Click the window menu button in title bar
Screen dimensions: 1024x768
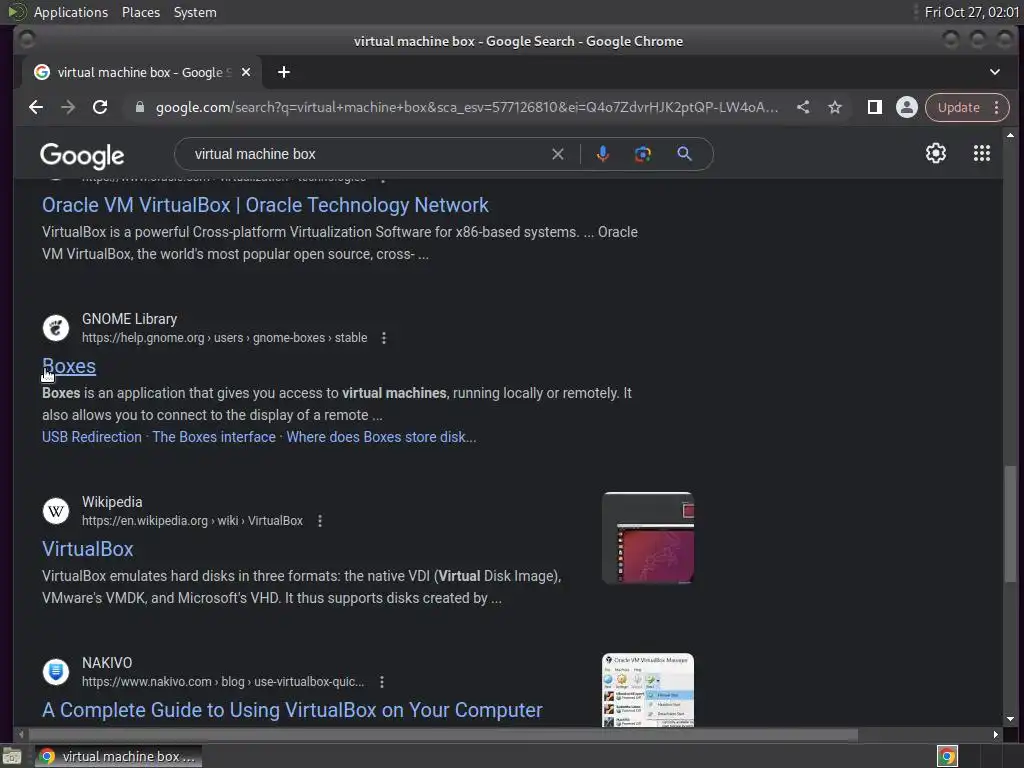pyautogui.click(x=27, y=40)
